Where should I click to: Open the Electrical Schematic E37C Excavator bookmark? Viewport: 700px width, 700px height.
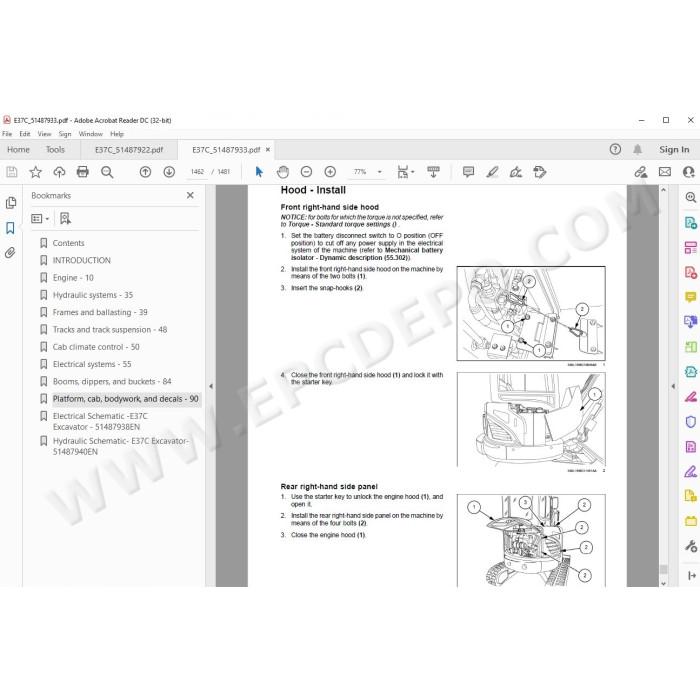click(x=100, y=421)
